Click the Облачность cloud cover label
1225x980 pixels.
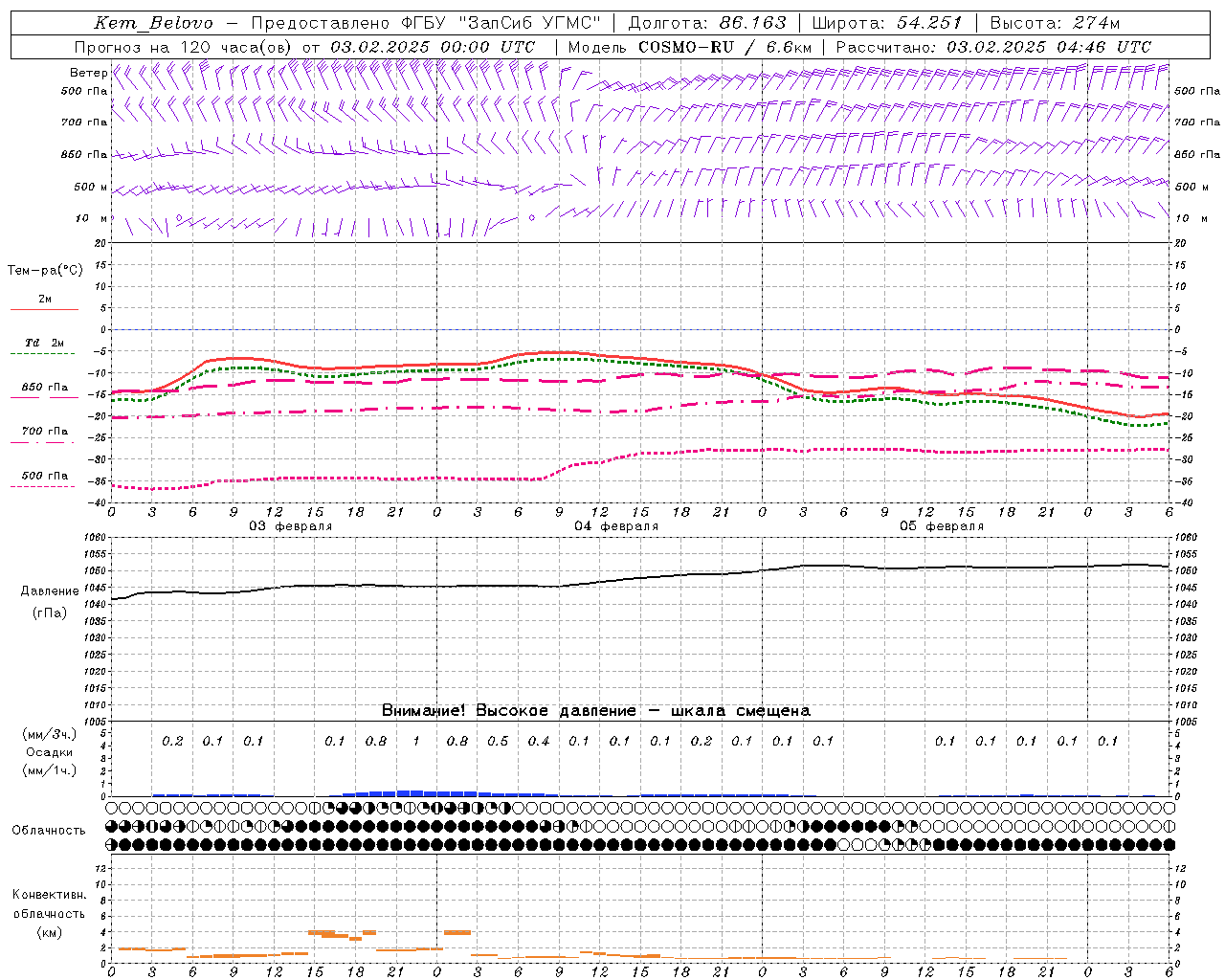pyautogui.click(x=49, y=830)
